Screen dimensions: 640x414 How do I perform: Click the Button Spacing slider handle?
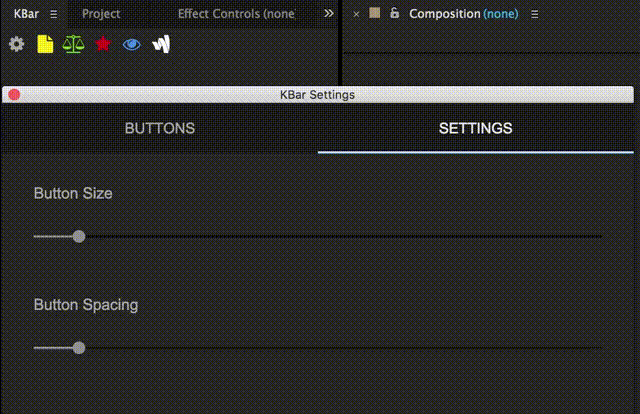coord(79,348)
